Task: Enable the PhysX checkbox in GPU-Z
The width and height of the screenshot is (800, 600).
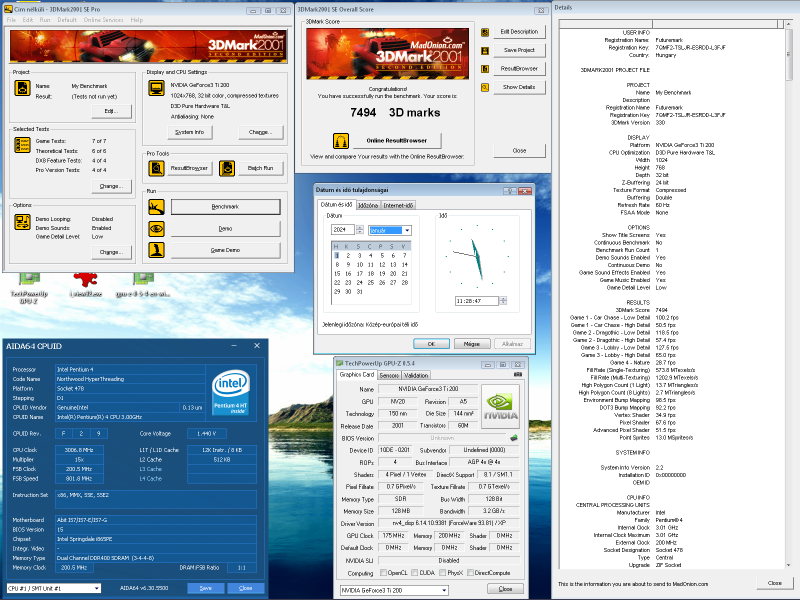Action: 442,572
